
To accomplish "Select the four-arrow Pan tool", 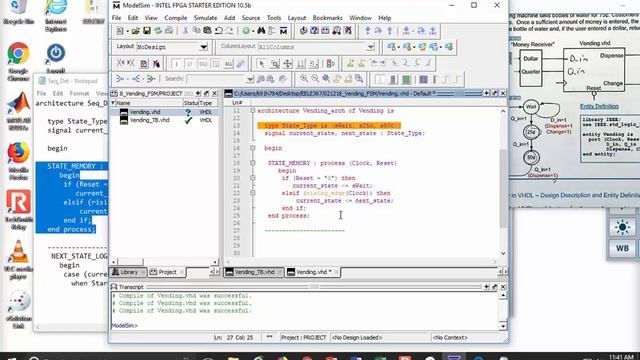I will pos(288,64).
